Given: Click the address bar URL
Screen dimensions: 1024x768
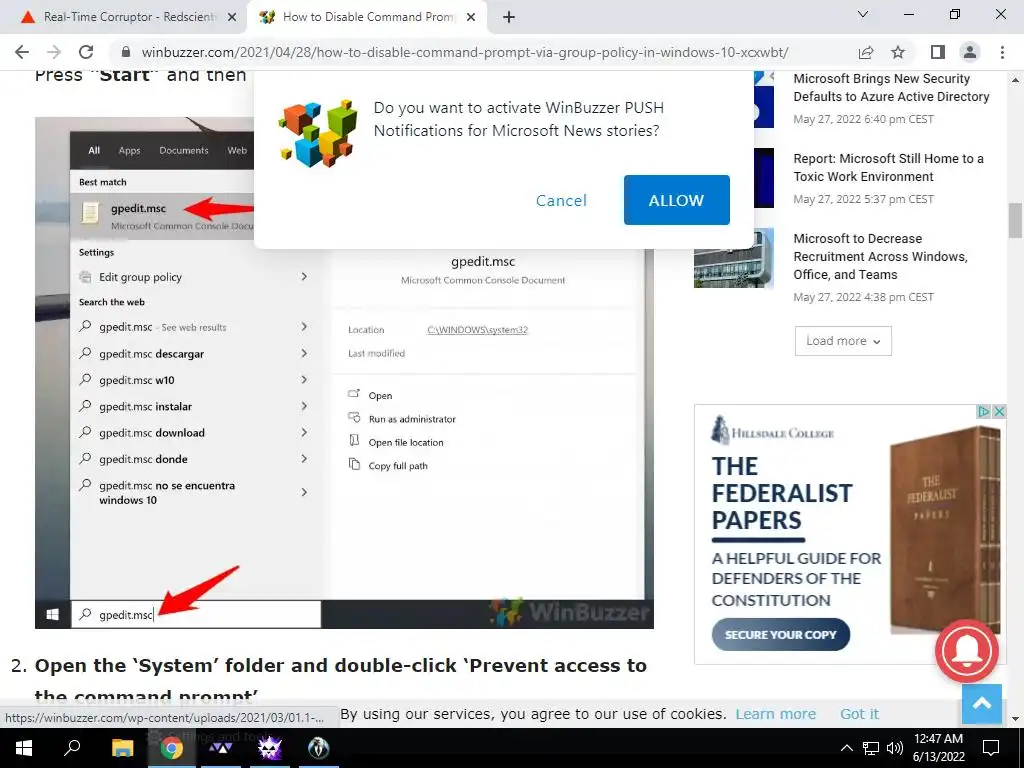Looking at the screenshot, I should (x=464, y=52).
